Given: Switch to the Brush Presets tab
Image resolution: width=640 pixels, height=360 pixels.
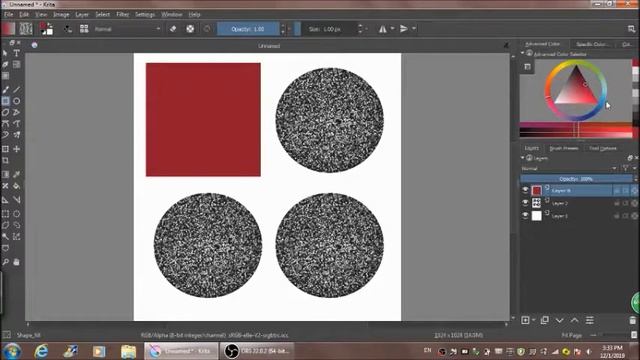Looking at the screenshot, I should (x=564, y=148).
